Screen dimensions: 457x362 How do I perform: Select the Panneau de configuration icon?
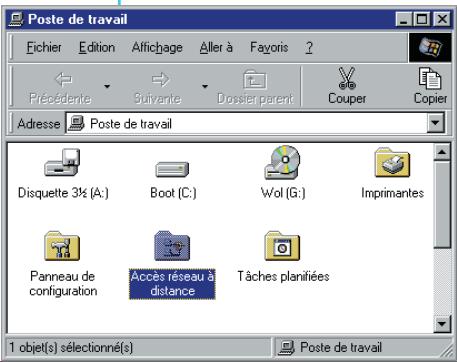62,246
